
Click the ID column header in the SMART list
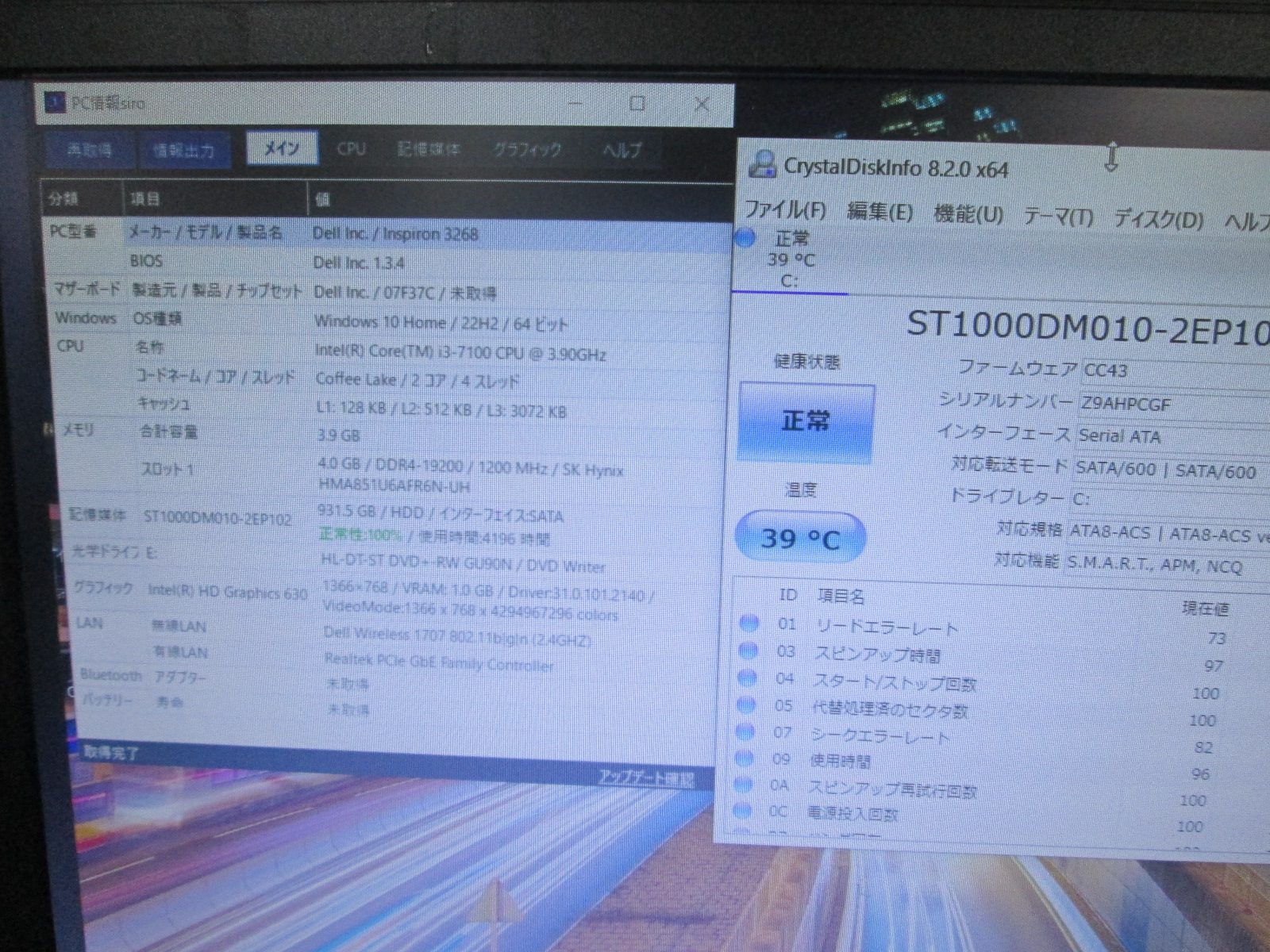(787, 594)
